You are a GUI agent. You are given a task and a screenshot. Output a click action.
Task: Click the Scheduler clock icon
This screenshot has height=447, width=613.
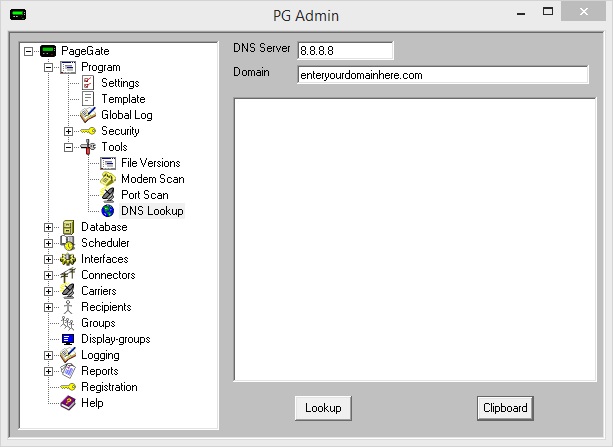pyautogui.click(x=68, y=243)
